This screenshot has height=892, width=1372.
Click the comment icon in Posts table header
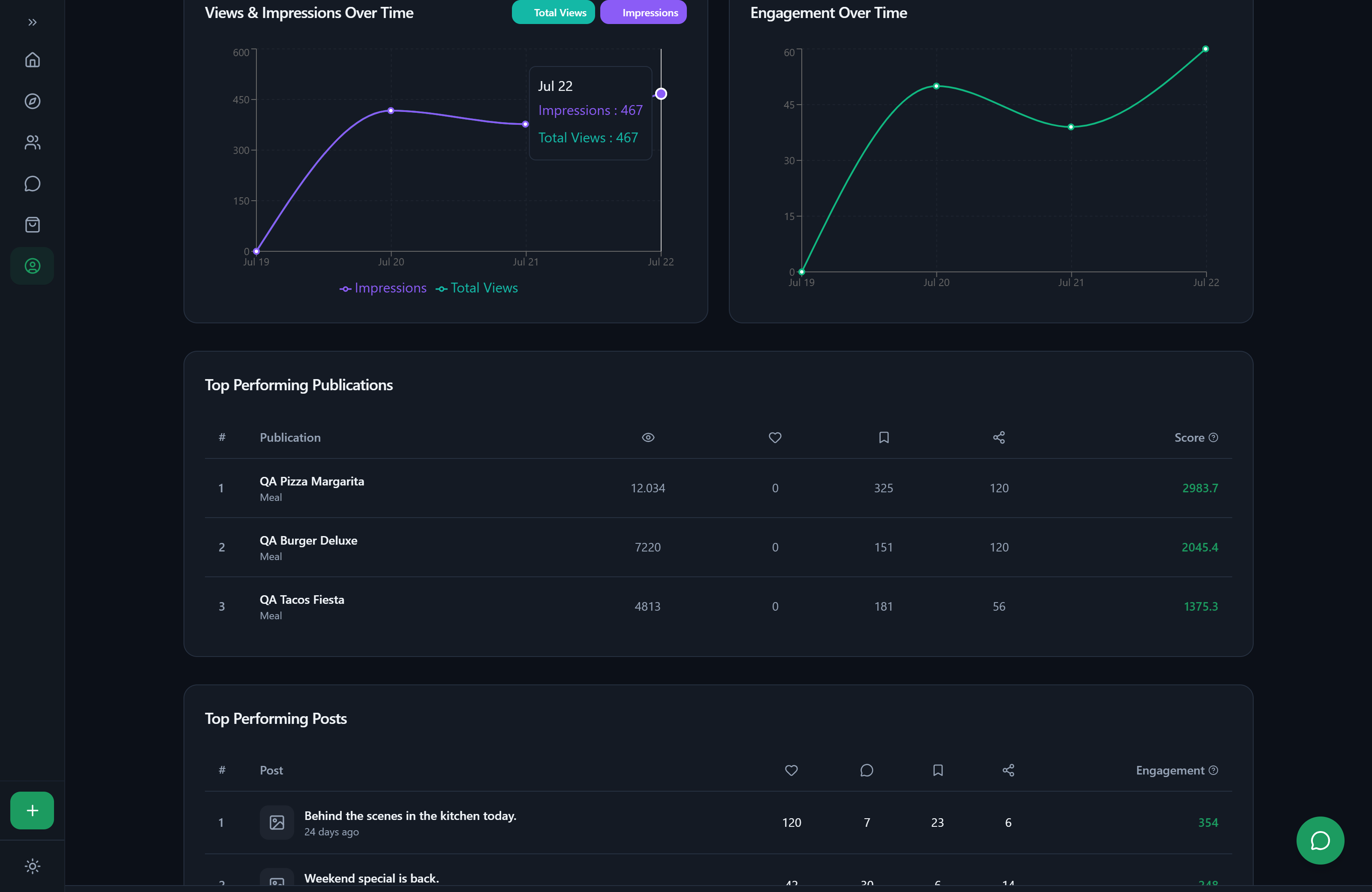coord(867,770)
